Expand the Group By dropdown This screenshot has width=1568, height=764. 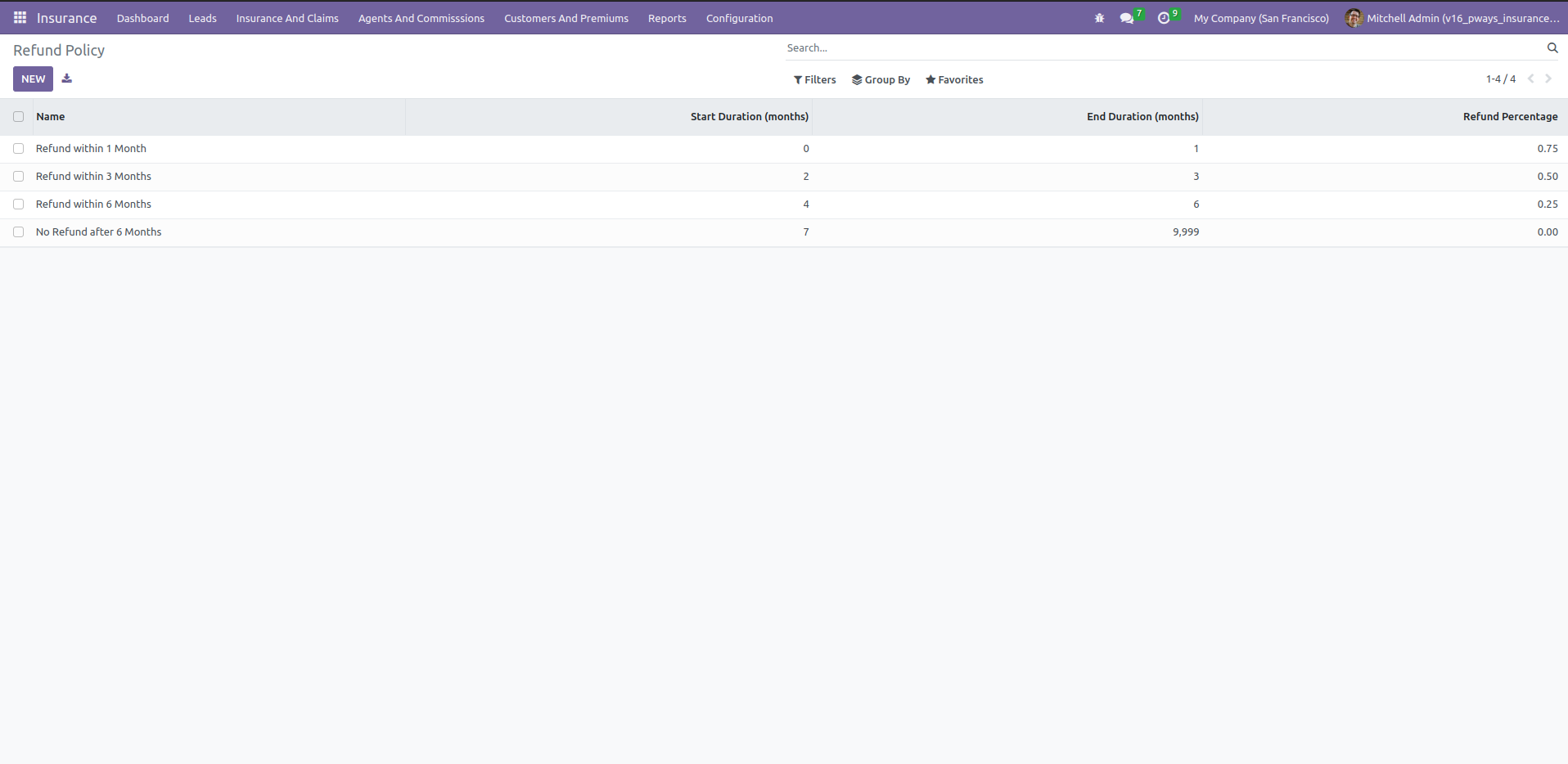coord(881,79)
